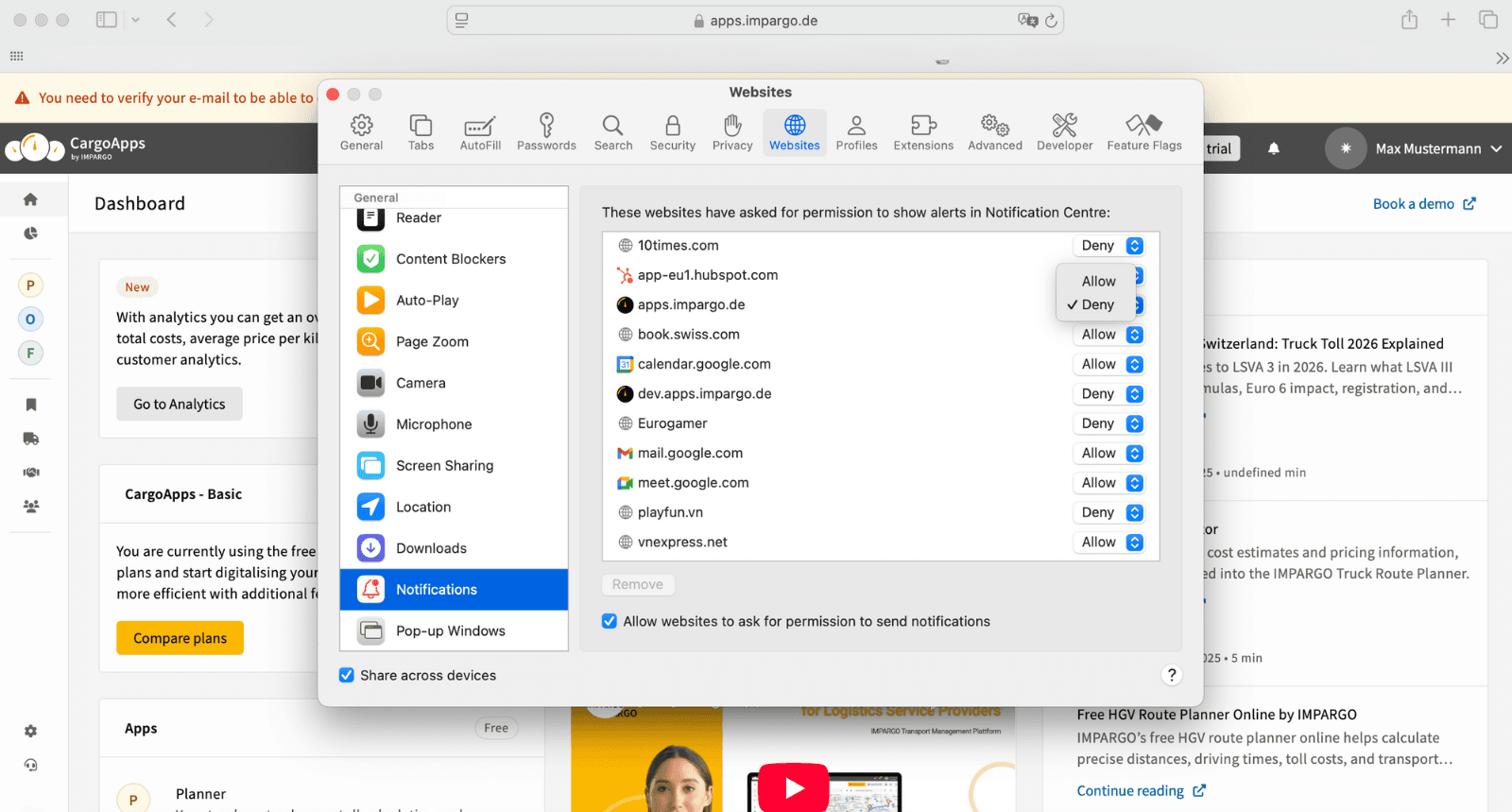
Task: Open permission dropdown for dev.apps.impargo.de
Action: 1109,394
